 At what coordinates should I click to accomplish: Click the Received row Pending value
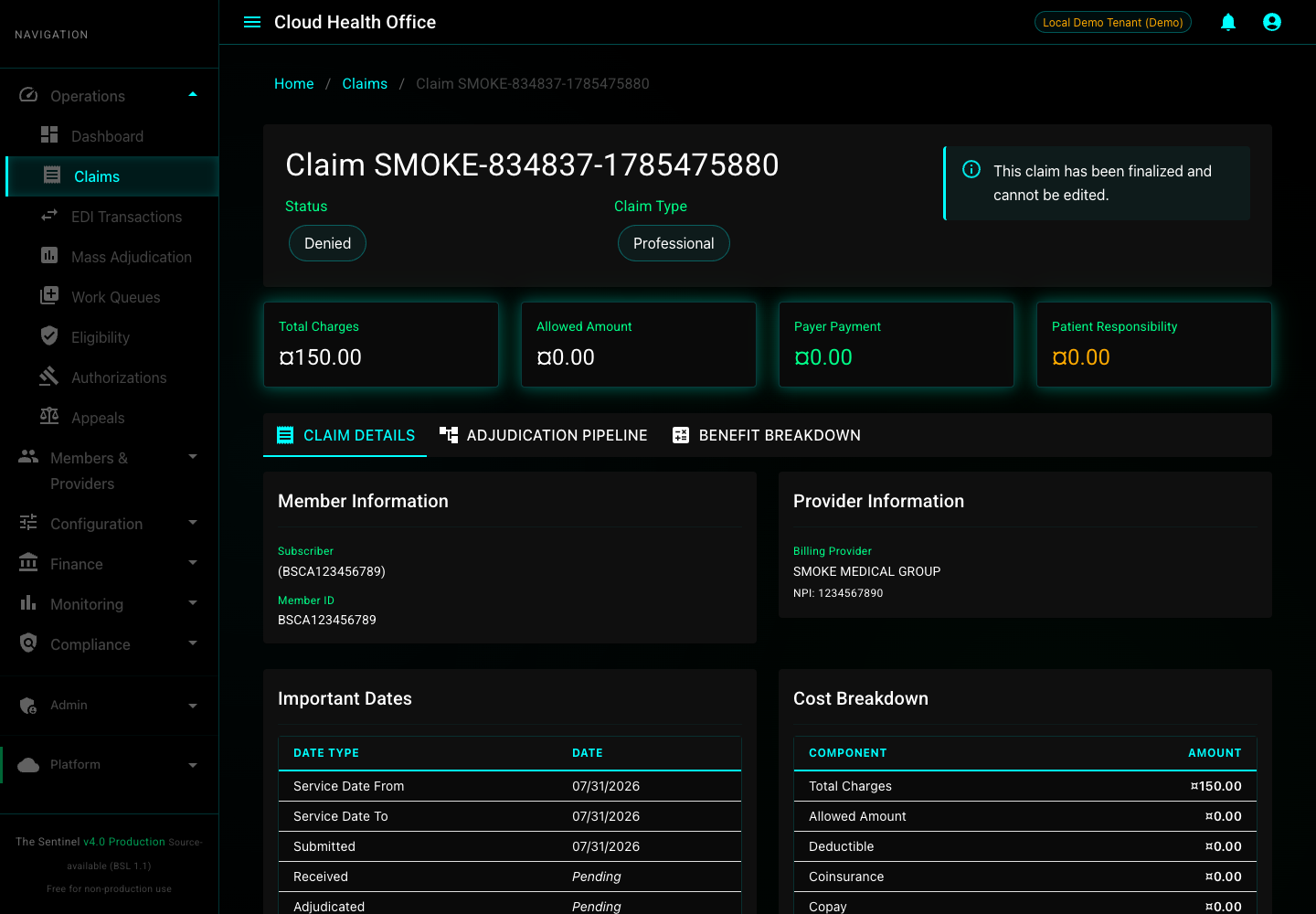click(x=597, y=877)
